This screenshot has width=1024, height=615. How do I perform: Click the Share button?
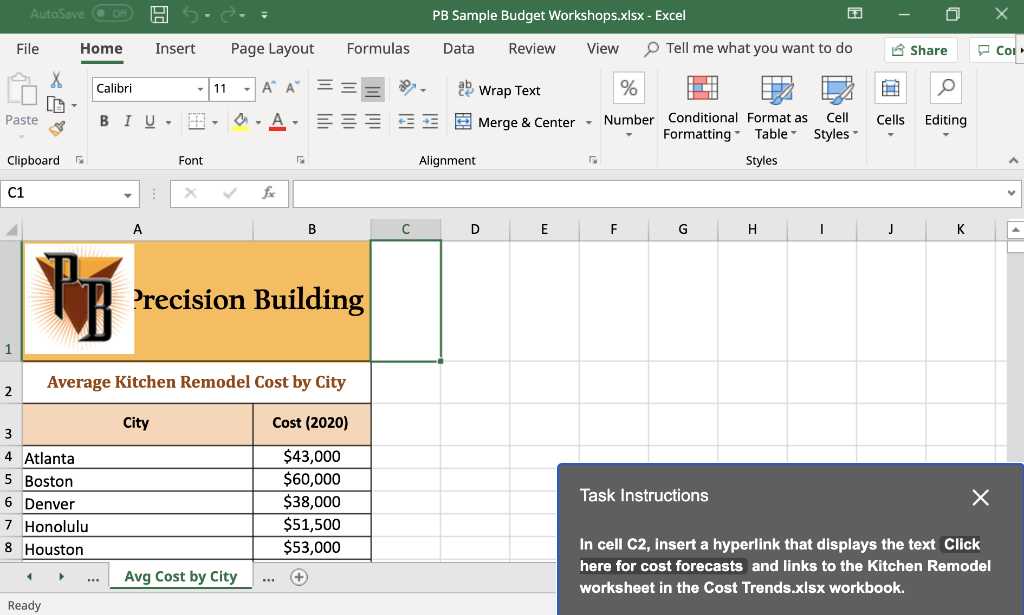pyautogui.click(x=920, y=48)
